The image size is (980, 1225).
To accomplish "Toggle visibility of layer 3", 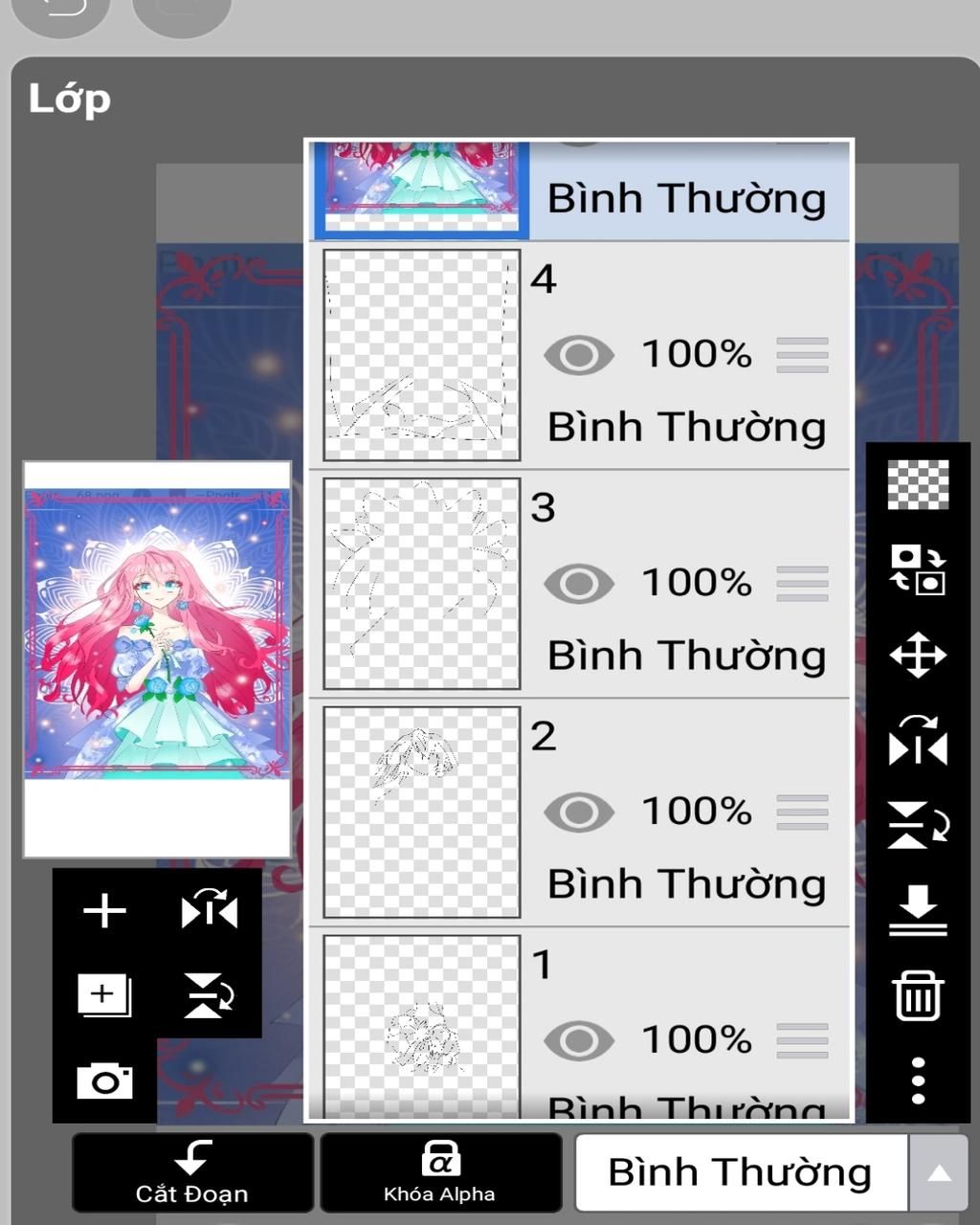I will click(579, 584).
